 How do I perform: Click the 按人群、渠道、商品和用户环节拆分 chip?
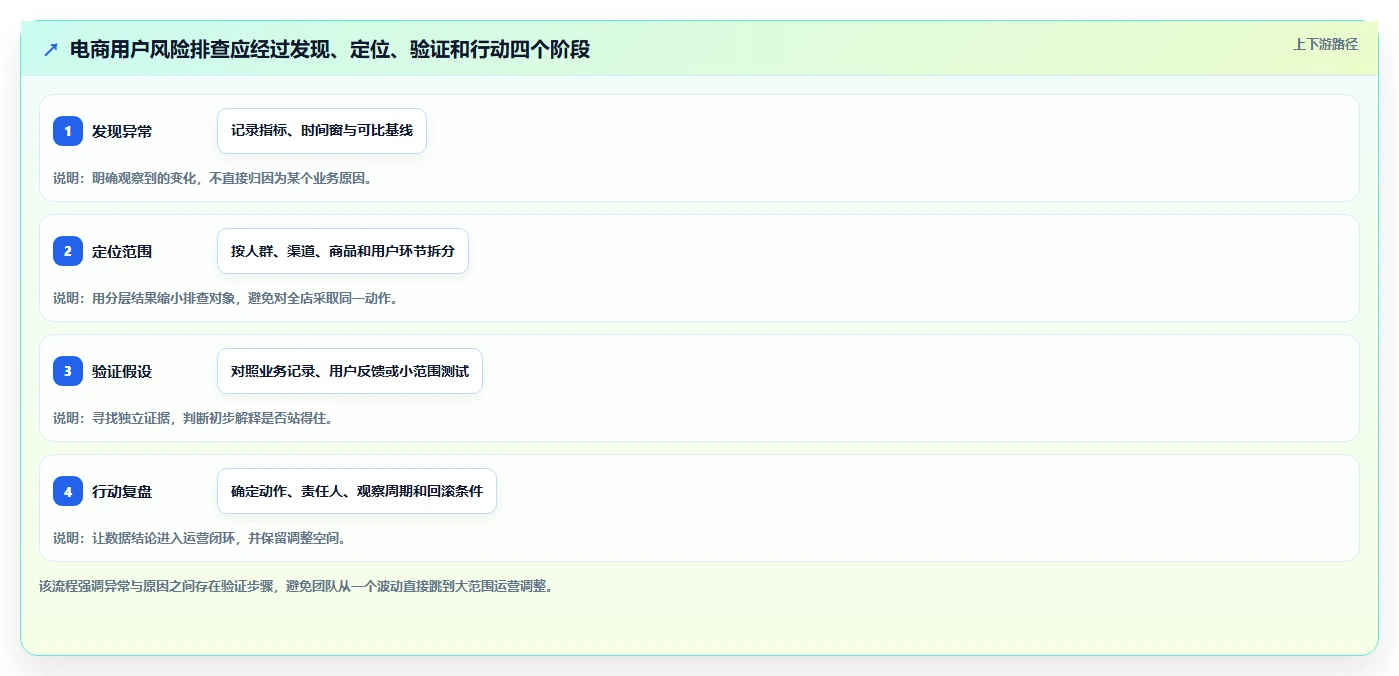(343, 251)
